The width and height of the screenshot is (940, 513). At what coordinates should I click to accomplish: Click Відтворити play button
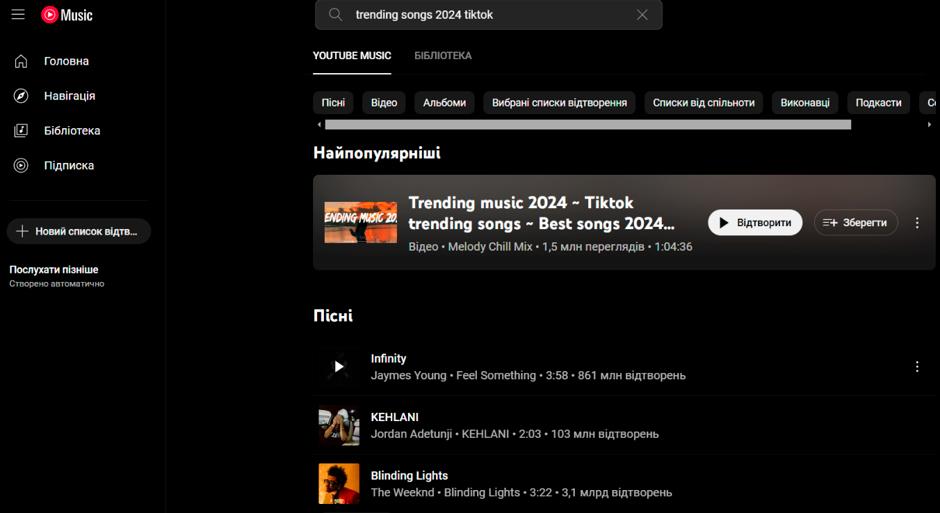[x=755, y=223]
